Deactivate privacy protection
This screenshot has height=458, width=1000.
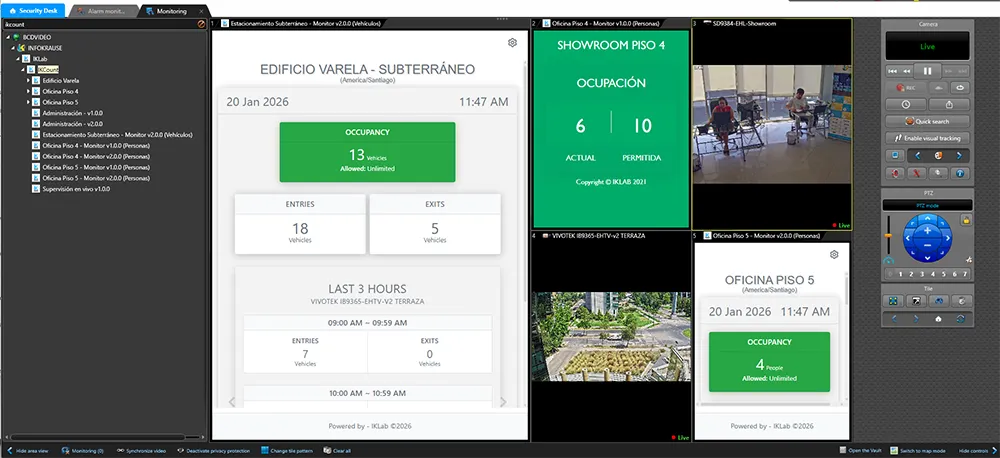point(215,451)
